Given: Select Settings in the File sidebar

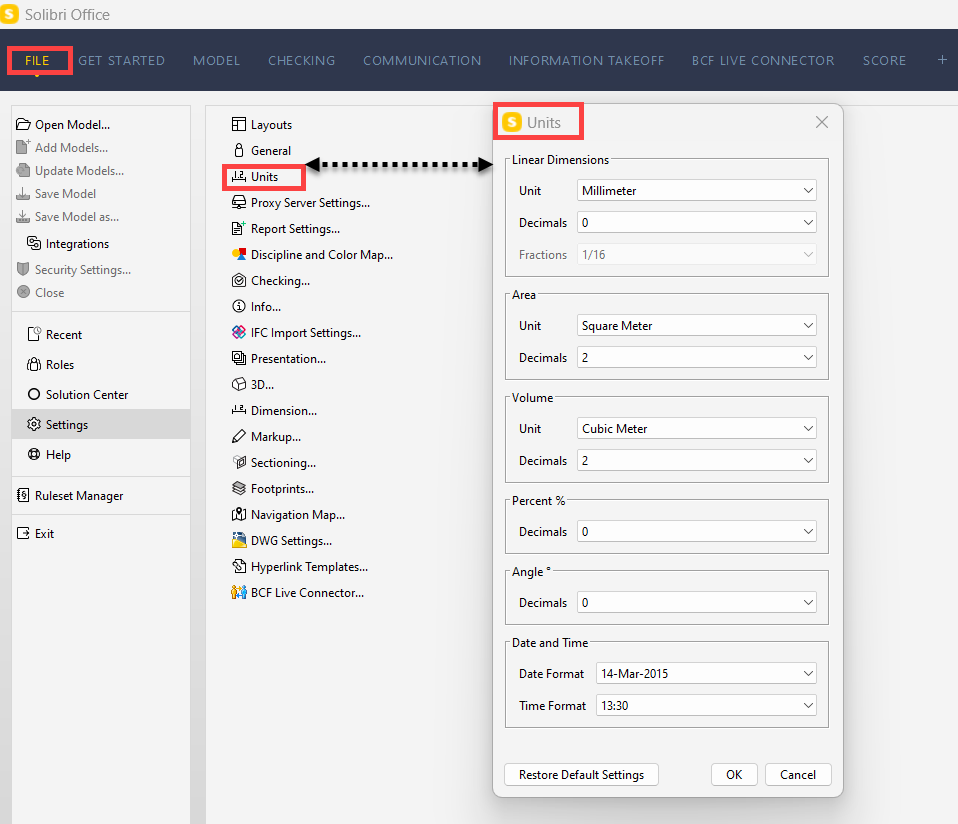Looking at the screenshot, I should (x=101, y=425).
